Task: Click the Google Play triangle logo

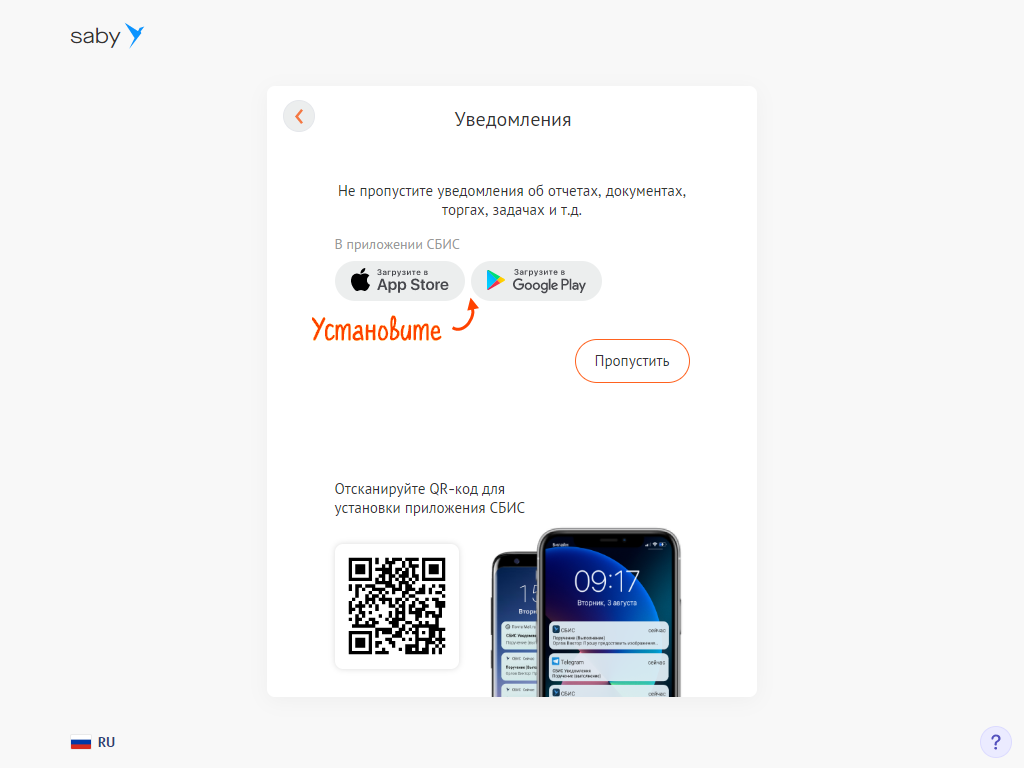Action: coord(496,281)
